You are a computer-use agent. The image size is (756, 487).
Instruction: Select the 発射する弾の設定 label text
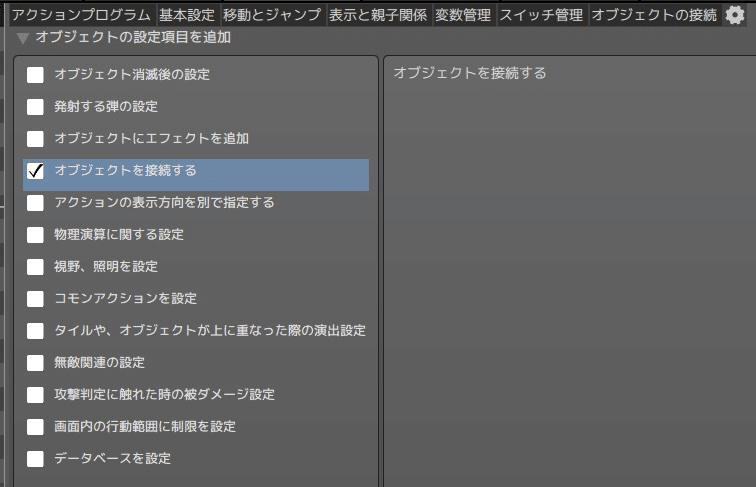coord(106,107)
